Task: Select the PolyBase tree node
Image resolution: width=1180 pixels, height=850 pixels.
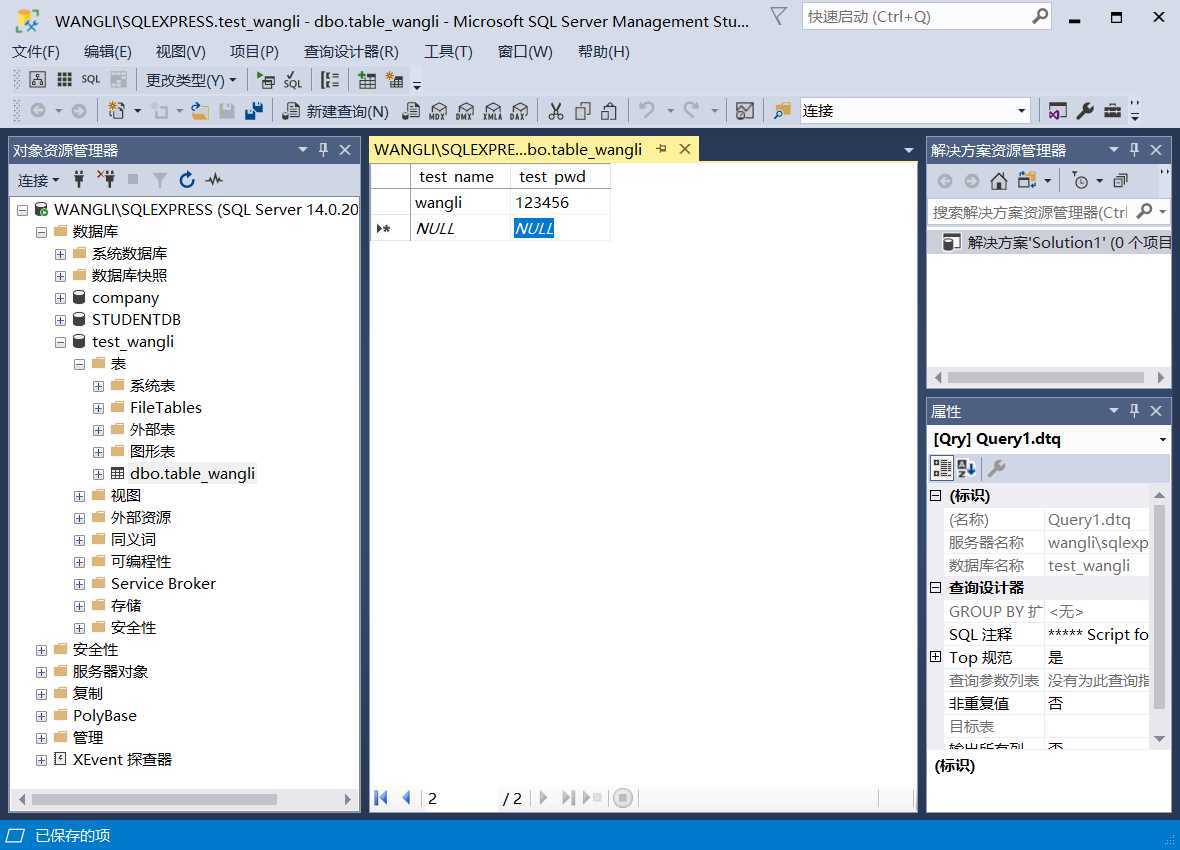Action: pos(105,715)
